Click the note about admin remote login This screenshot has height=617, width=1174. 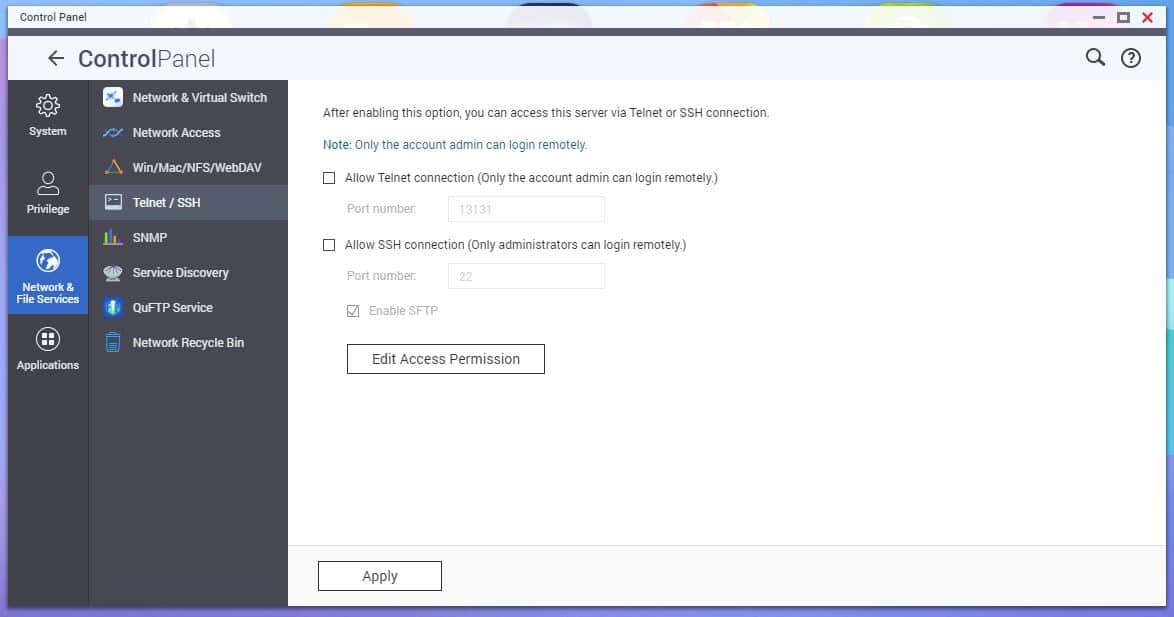pos(454,145)
